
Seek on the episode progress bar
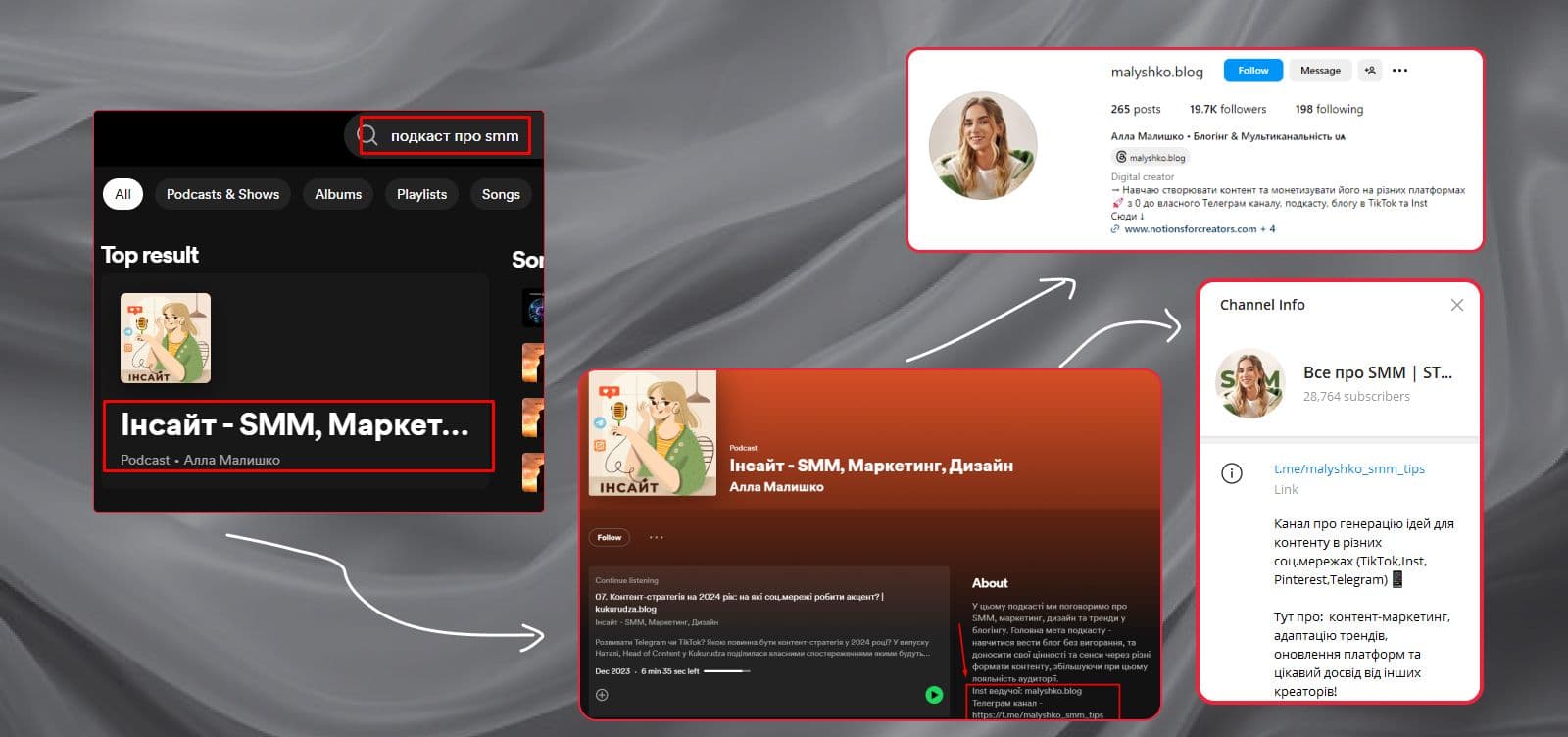[727, 671]
